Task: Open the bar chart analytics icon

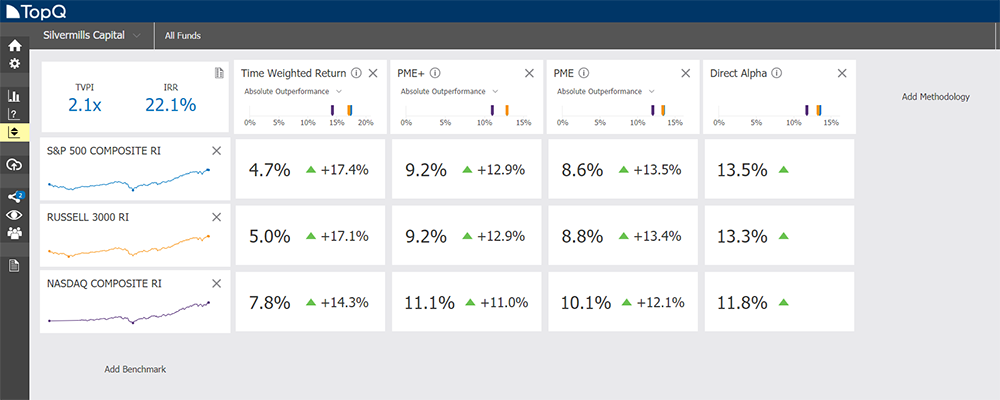Action: (14, 96)
